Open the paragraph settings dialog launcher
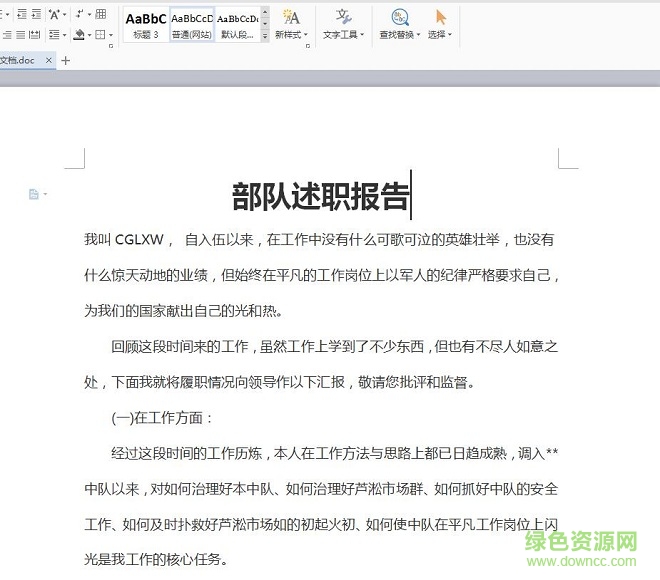The image size is (660, 580). coord(111,46)
